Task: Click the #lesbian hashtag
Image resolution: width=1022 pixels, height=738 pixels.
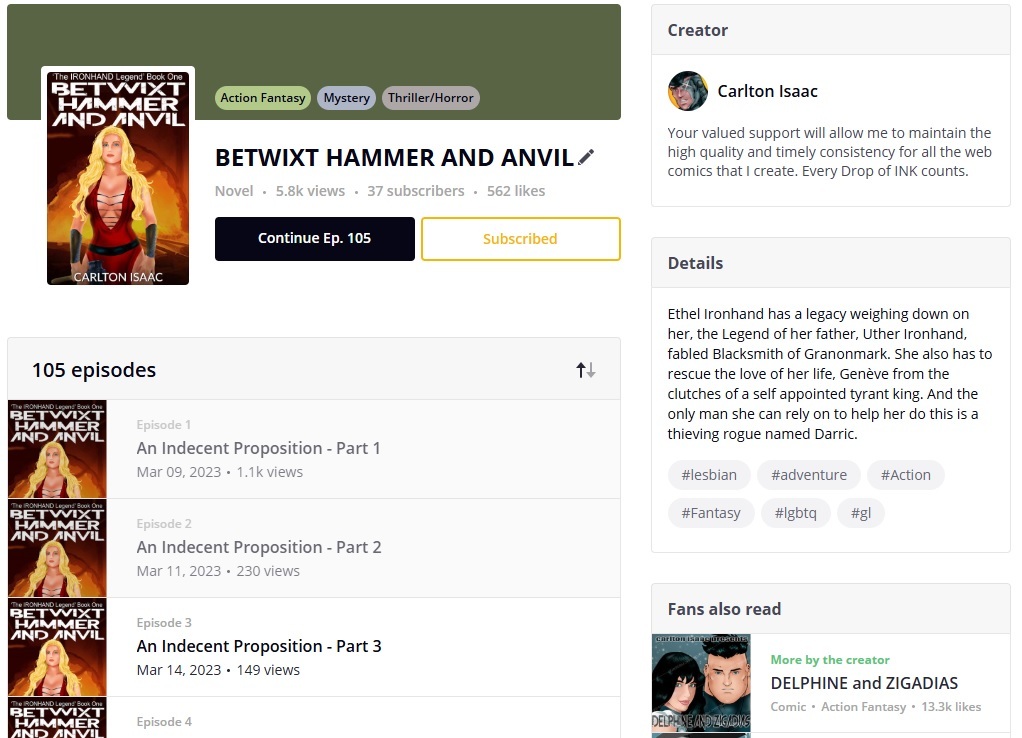Action: click(709, 475)
